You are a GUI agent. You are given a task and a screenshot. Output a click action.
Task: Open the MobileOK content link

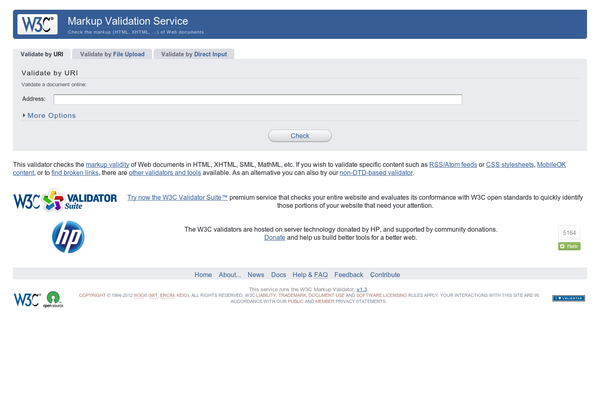pyautogui.click(x=551, y=164)
